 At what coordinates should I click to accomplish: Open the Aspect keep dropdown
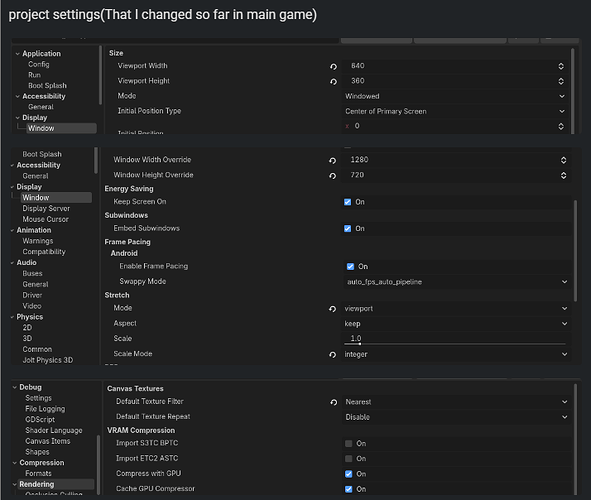(456, 324)
